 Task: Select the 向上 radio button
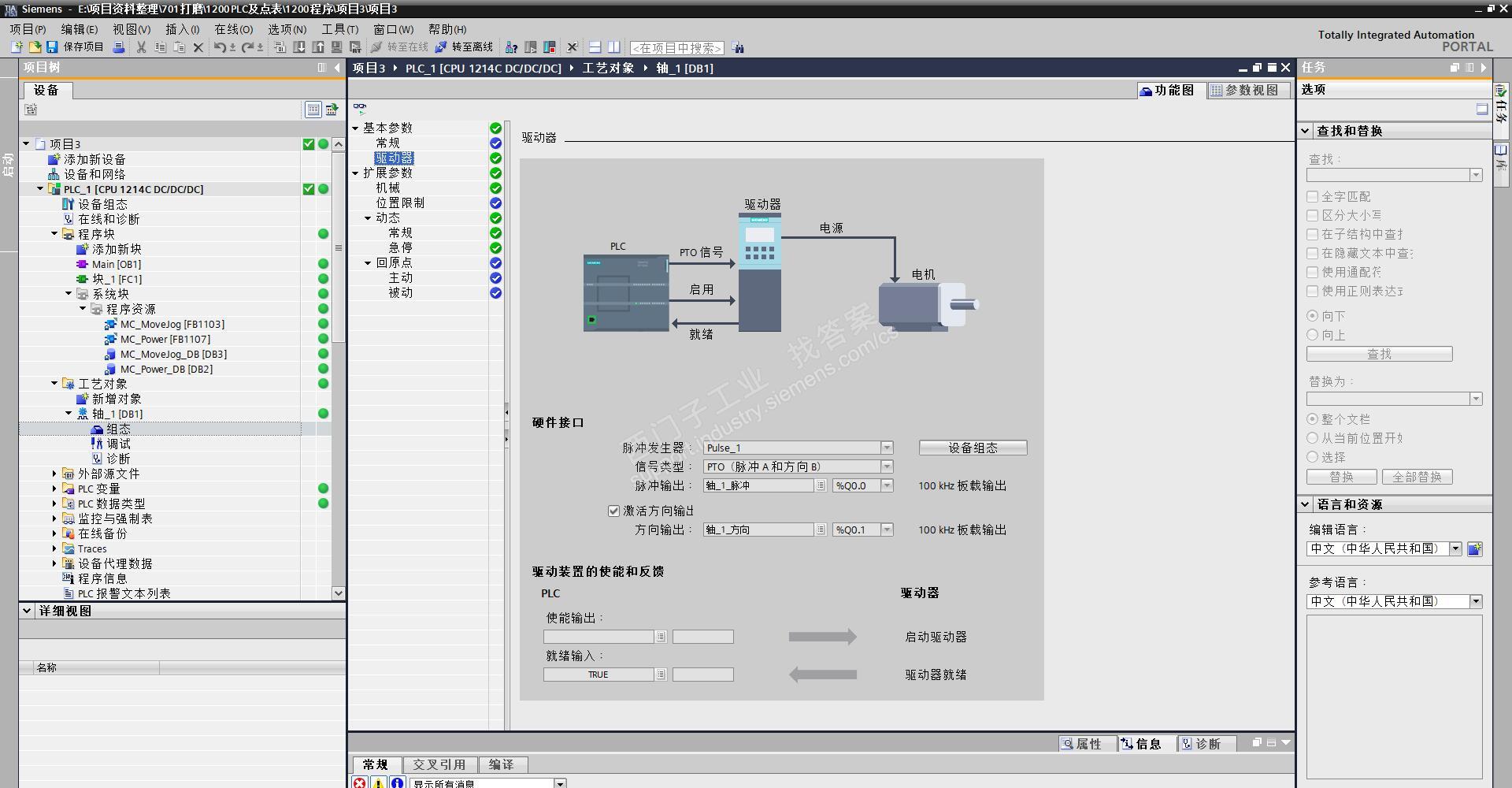1312,335
